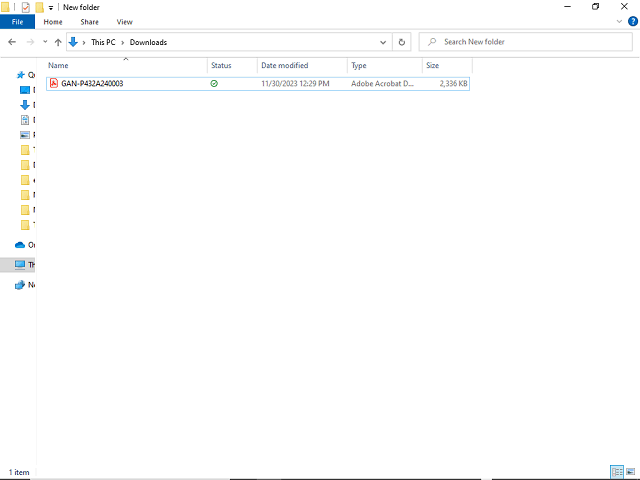Select Quick access in navigation pane

pos(25,75)
